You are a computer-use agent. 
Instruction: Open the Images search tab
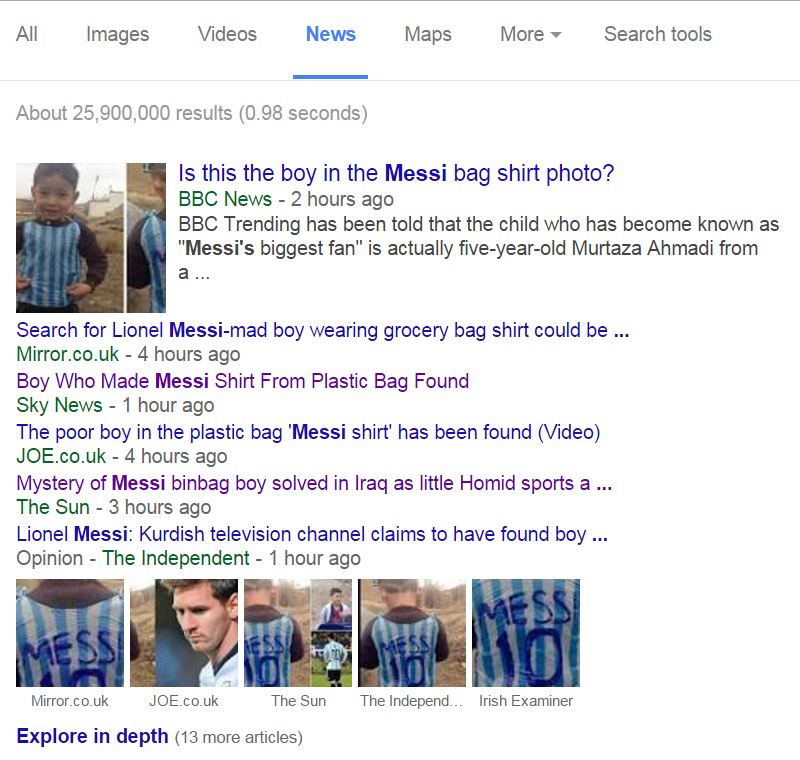click(117, 34)
